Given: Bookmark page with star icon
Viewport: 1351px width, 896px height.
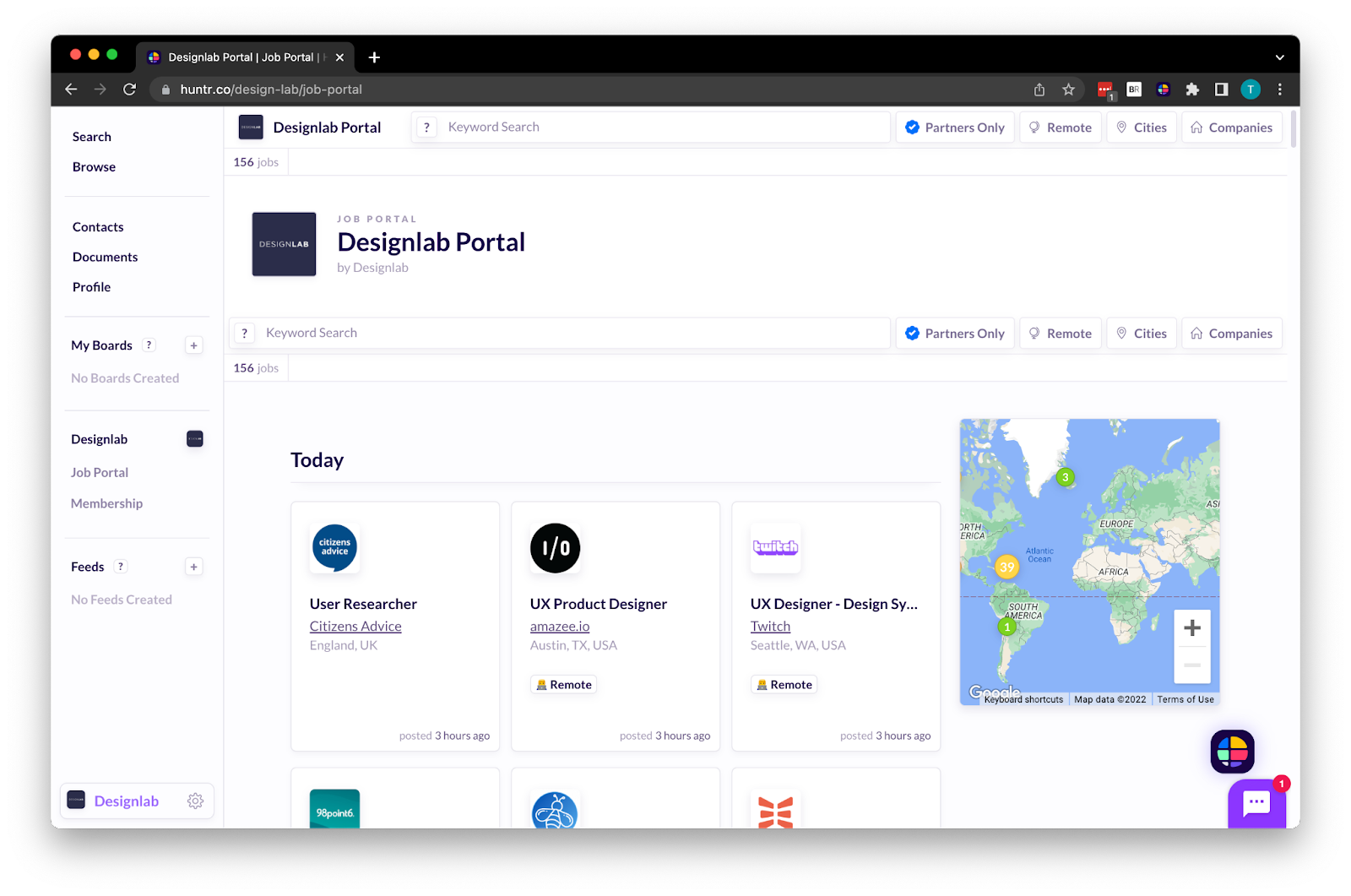Looking at the screenshot, I should 1068,90.
